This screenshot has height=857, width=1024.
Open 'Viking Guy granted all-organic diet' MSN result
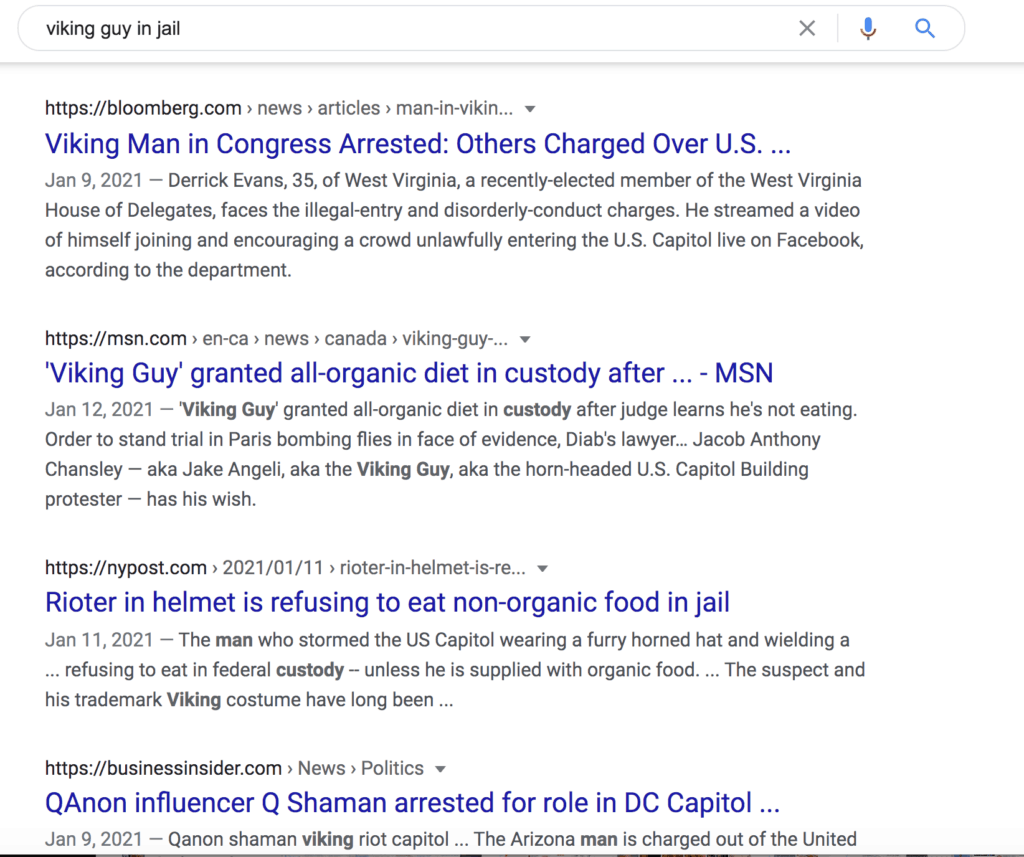pyautogui.click(x=409, y=374)
